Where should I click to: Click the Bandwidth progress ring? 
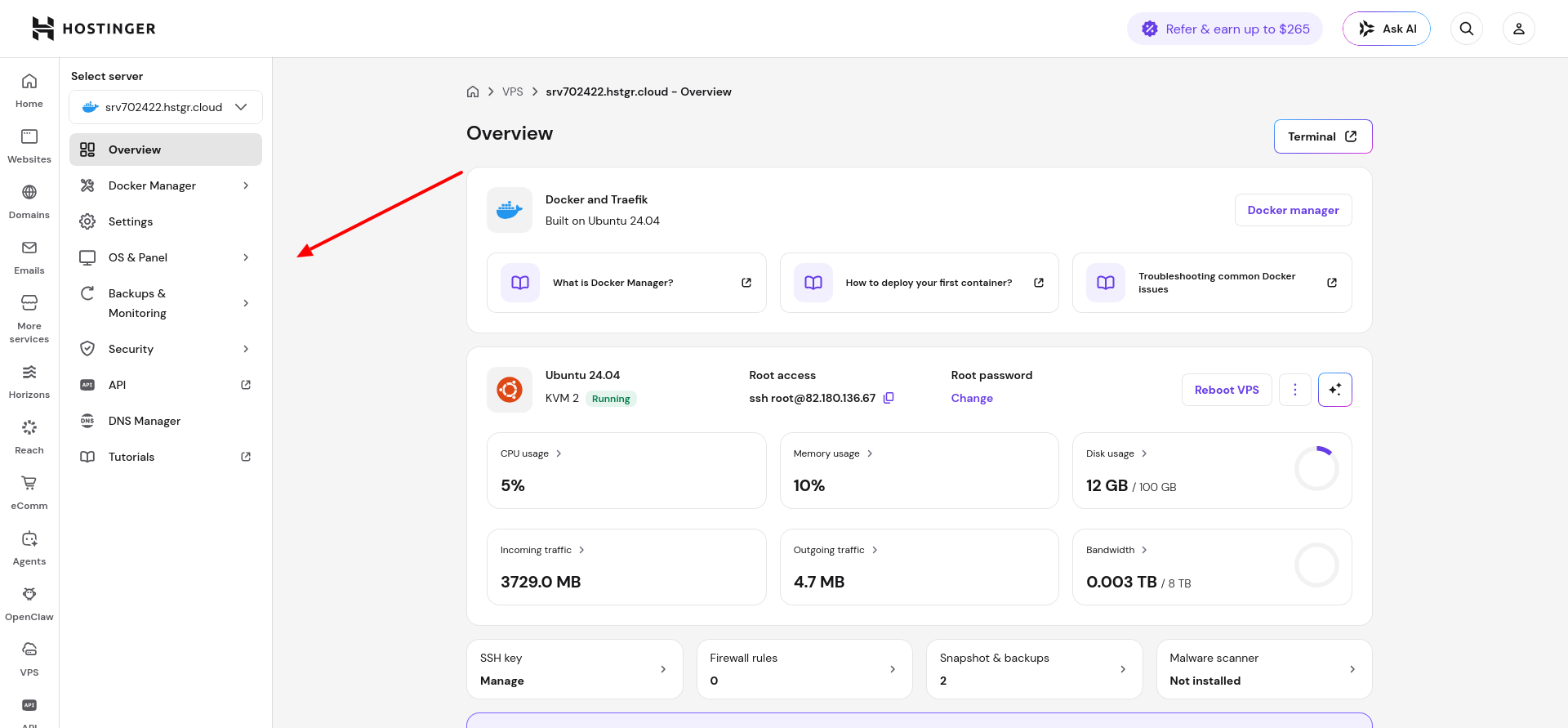(x=1316, y=565)
